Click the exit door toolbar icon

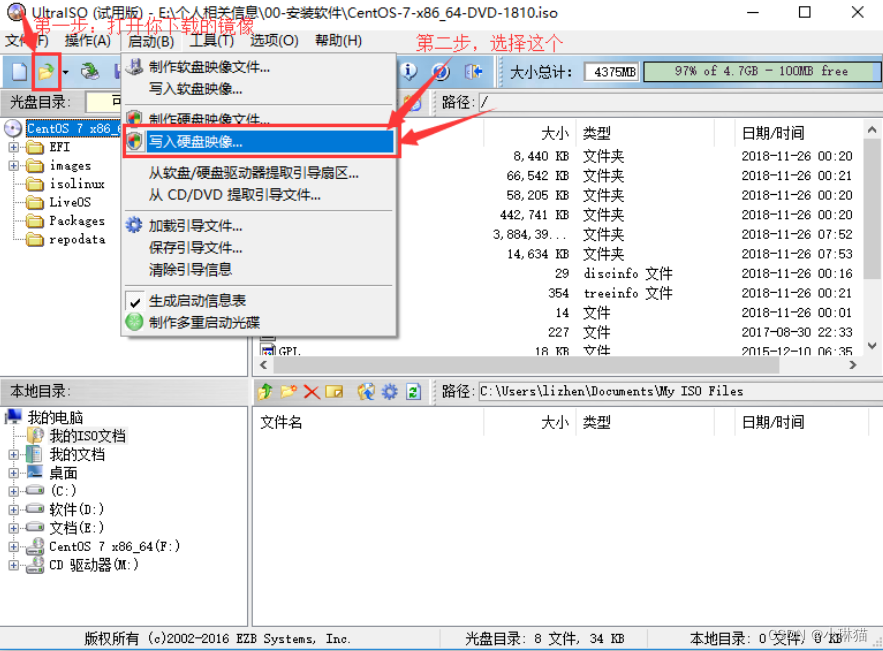coord(473,72)
